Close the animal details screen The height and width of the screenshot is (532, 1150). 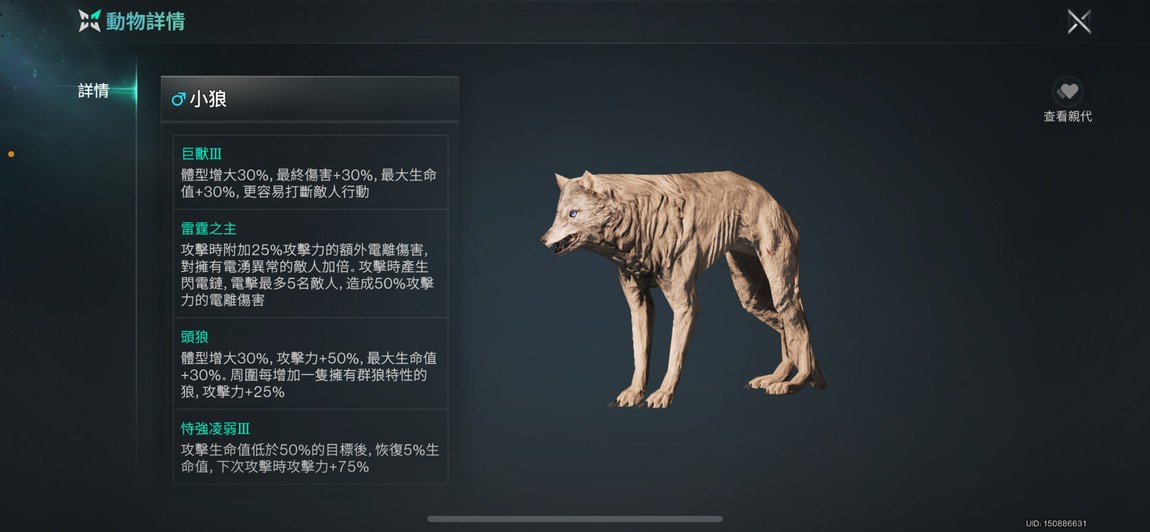[x=1079, y=21]
